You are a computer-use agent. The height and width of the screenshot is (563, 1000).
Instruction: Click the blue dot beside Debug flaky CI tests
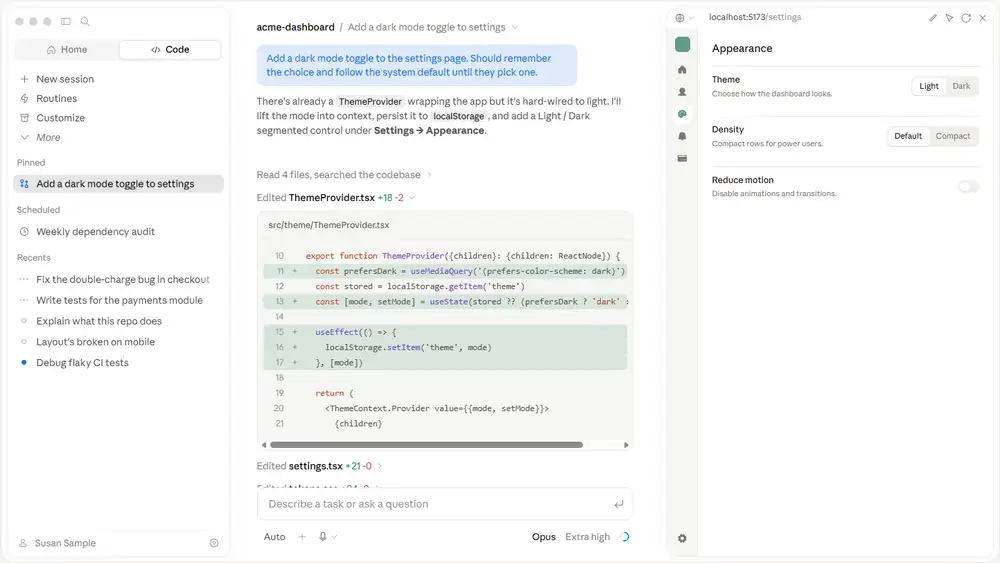point(24,362)
